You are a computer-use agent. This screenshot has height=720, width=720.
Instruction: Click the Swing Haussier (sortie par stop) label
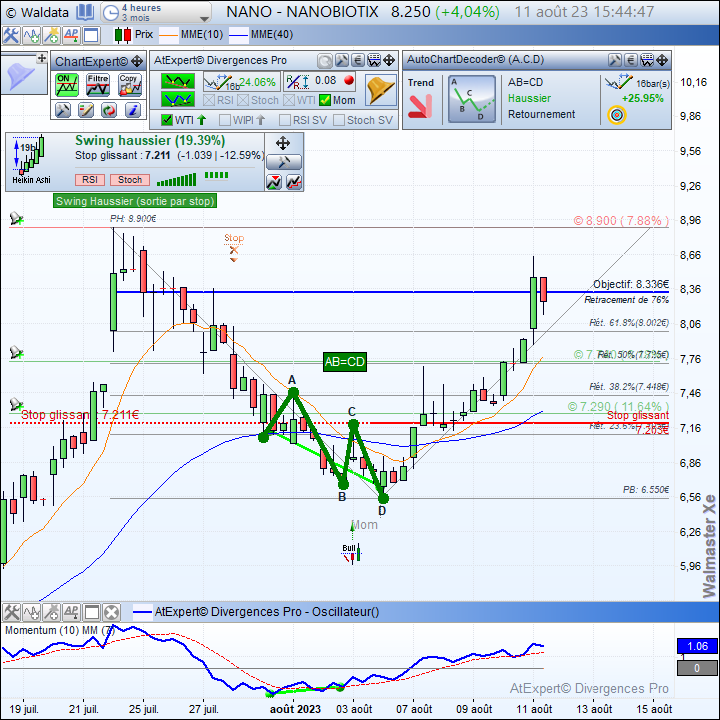135,201
